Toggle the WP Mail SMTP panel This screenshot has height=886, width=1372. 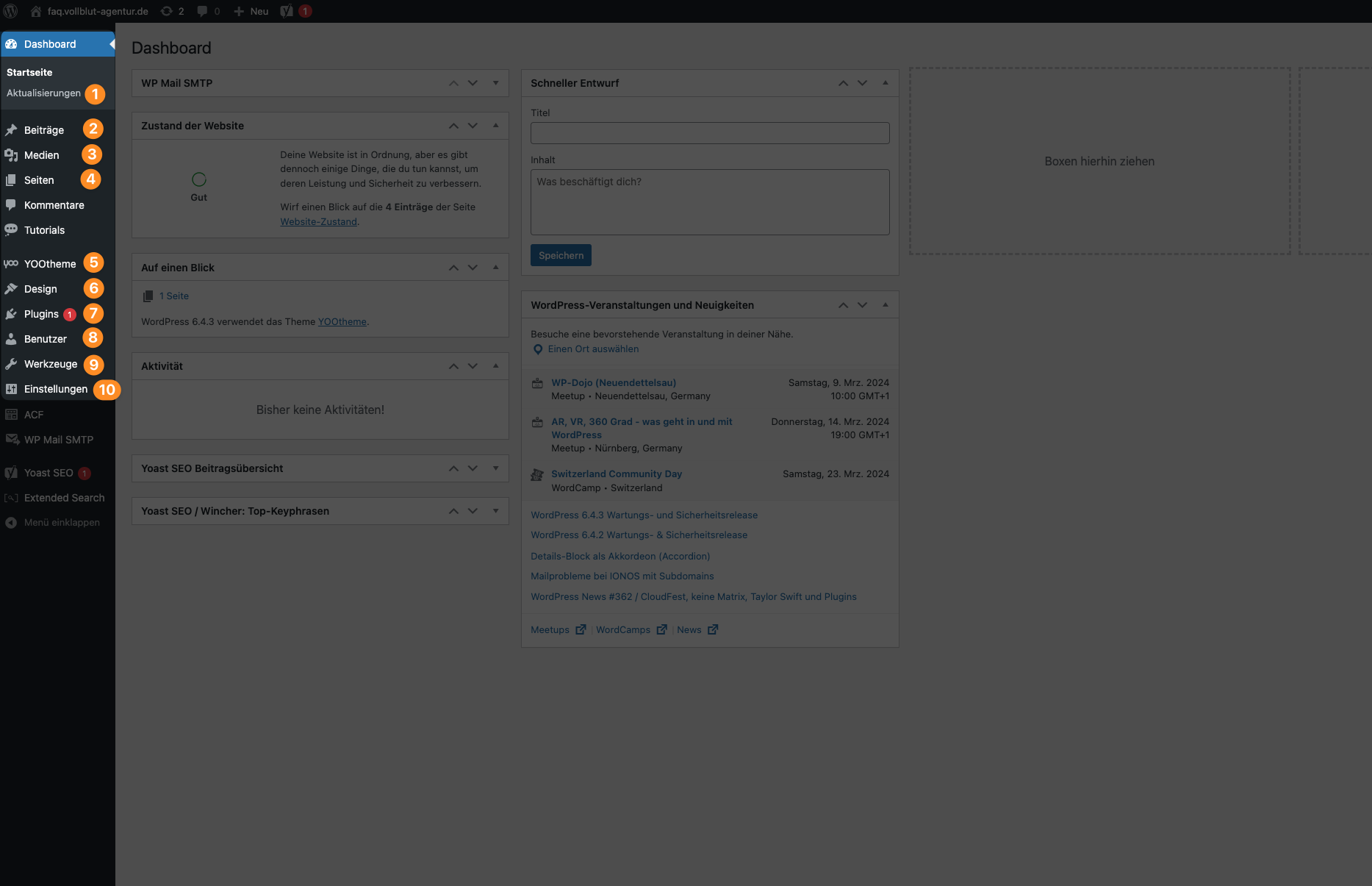tap(496, 83)
